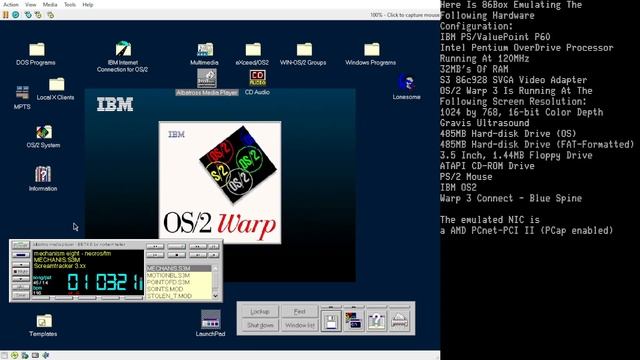The image size is (640, 360).
Task: Select MECHANIS.S3M in the playlist
Action: (179, 269)
